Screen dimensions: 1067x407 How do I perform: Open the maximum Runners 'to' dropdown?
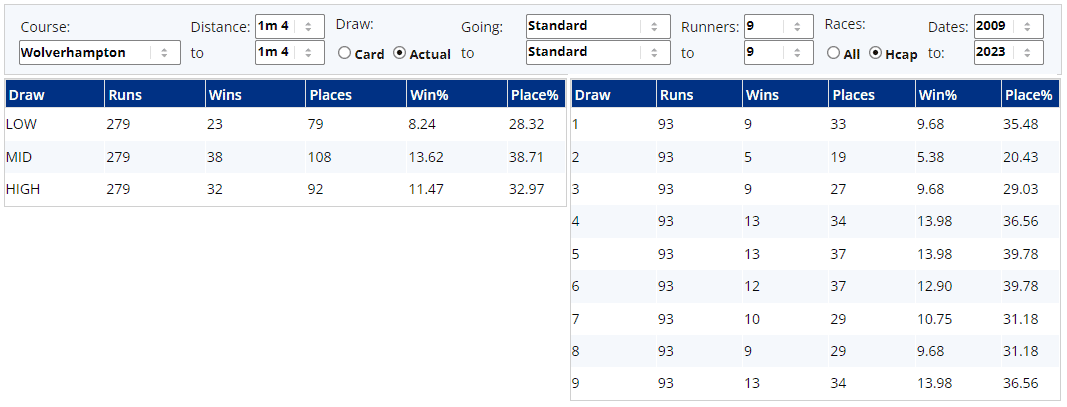(x=778, y=53)
